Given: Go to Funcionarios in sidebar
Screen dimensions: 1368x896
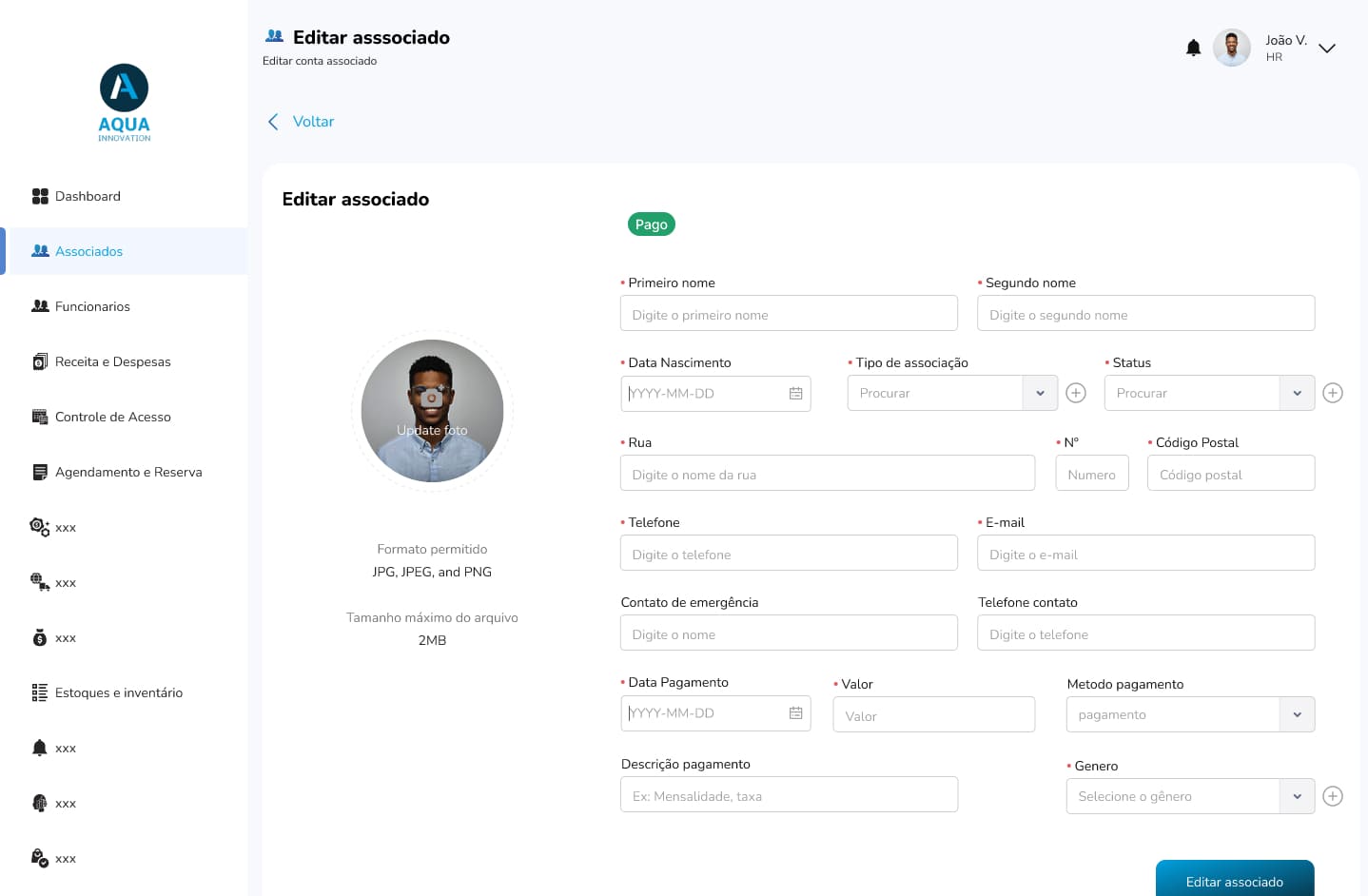Looking at the screenshot, I should [92, 306].
